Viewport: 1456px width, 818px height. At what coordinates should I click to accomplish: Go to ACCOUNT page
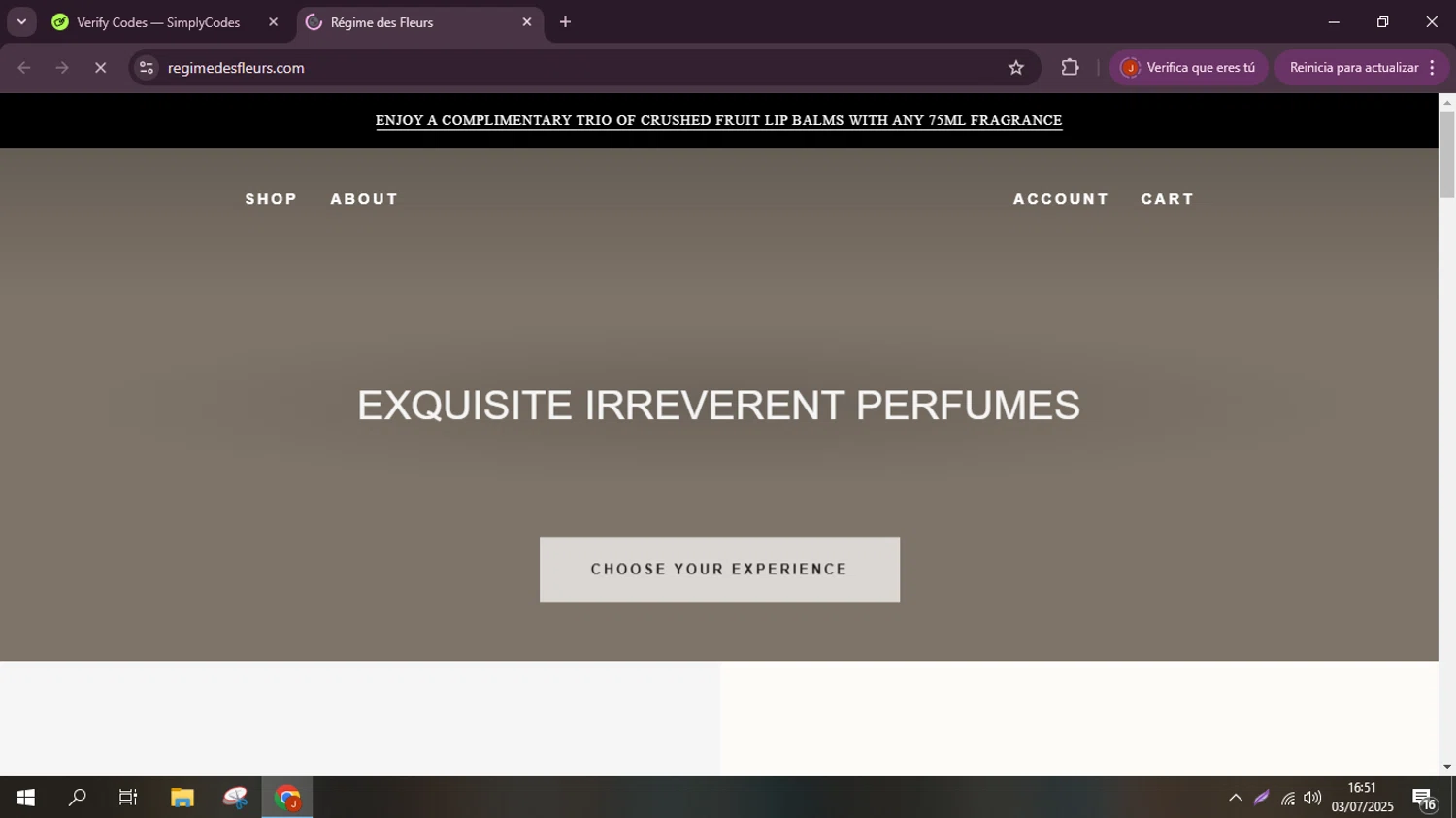pyautogui.click(x=1061, y=199)
